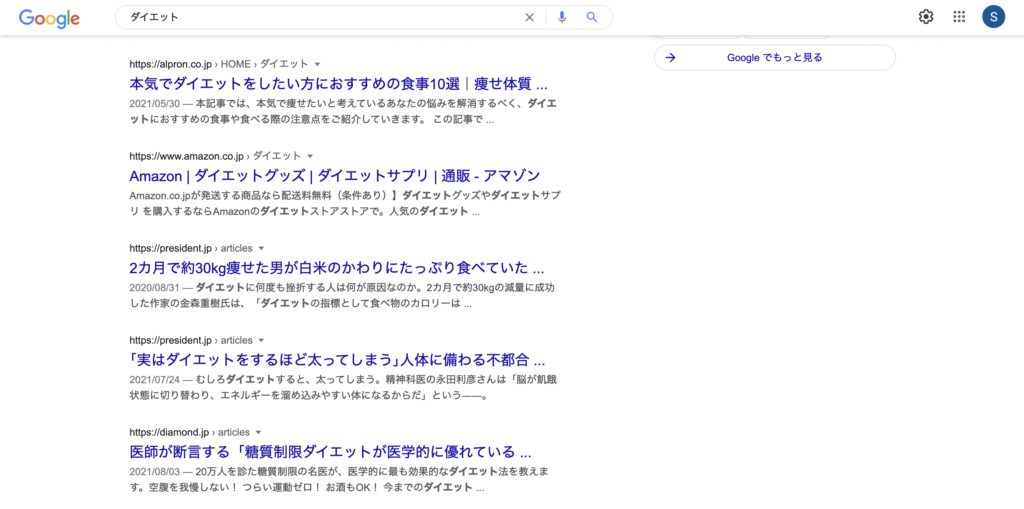Open the settings gear menu
Image resolution: width=1024 pixels, height=509 pixels.
[926, 17]
